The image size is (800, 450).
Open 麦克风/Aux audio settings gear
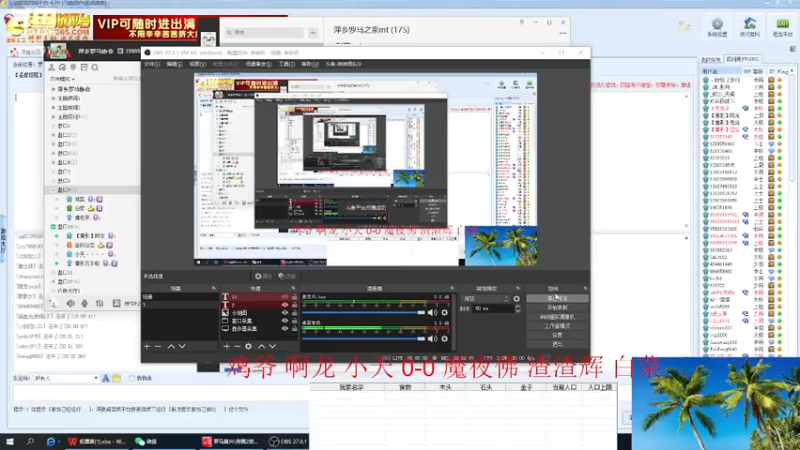444,312
